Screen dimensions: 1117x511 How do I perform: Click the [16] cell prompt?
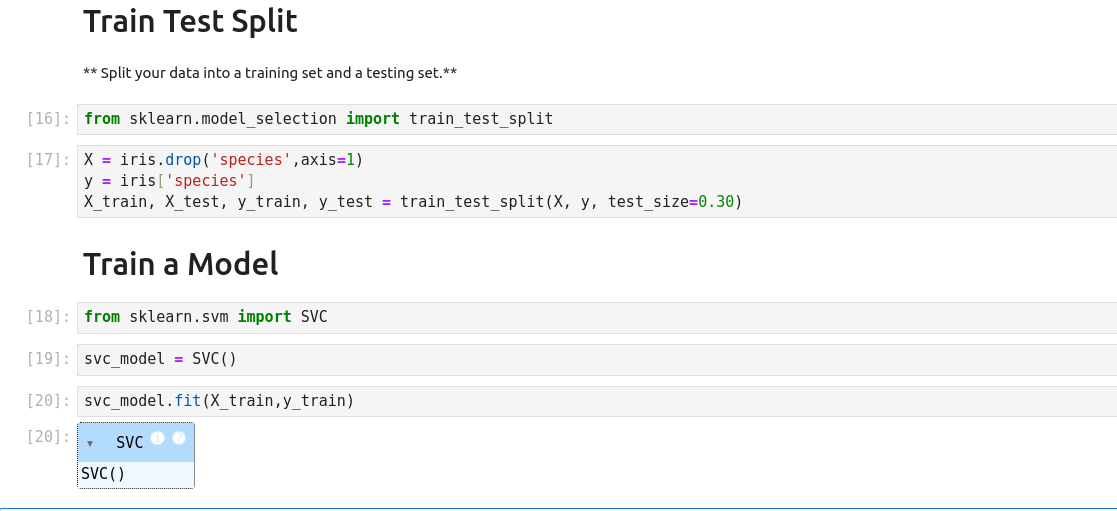coord(48,119)
